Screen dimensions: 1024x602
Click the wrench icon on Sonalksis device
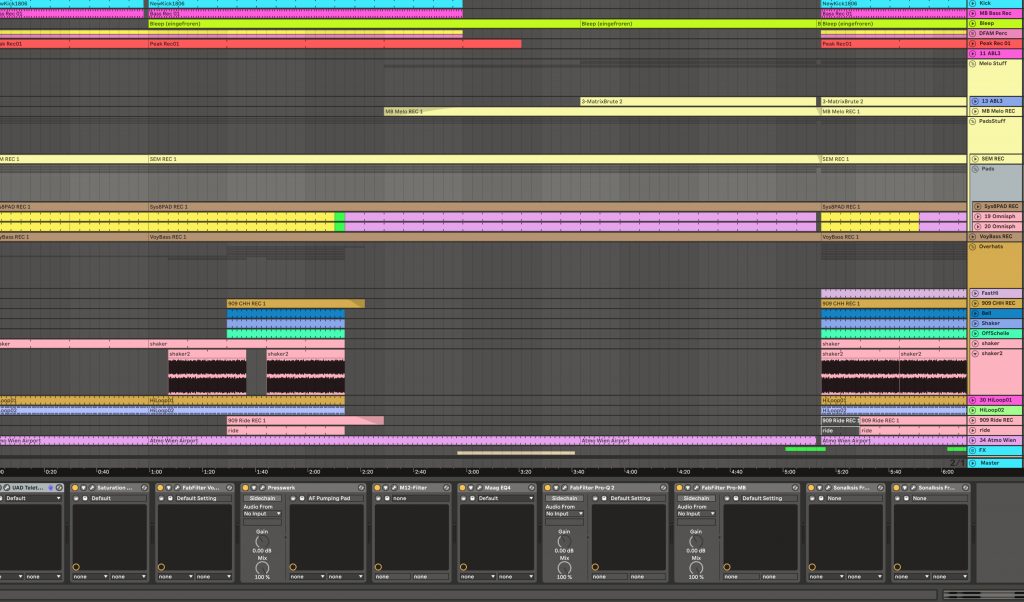827,487
